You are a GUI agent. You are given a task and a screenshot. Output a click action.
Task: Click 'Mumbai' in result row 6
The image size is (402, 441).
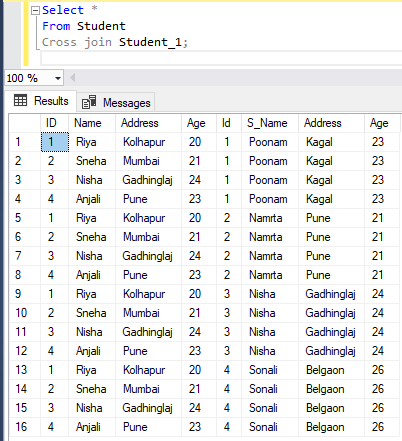pos(141,237)
